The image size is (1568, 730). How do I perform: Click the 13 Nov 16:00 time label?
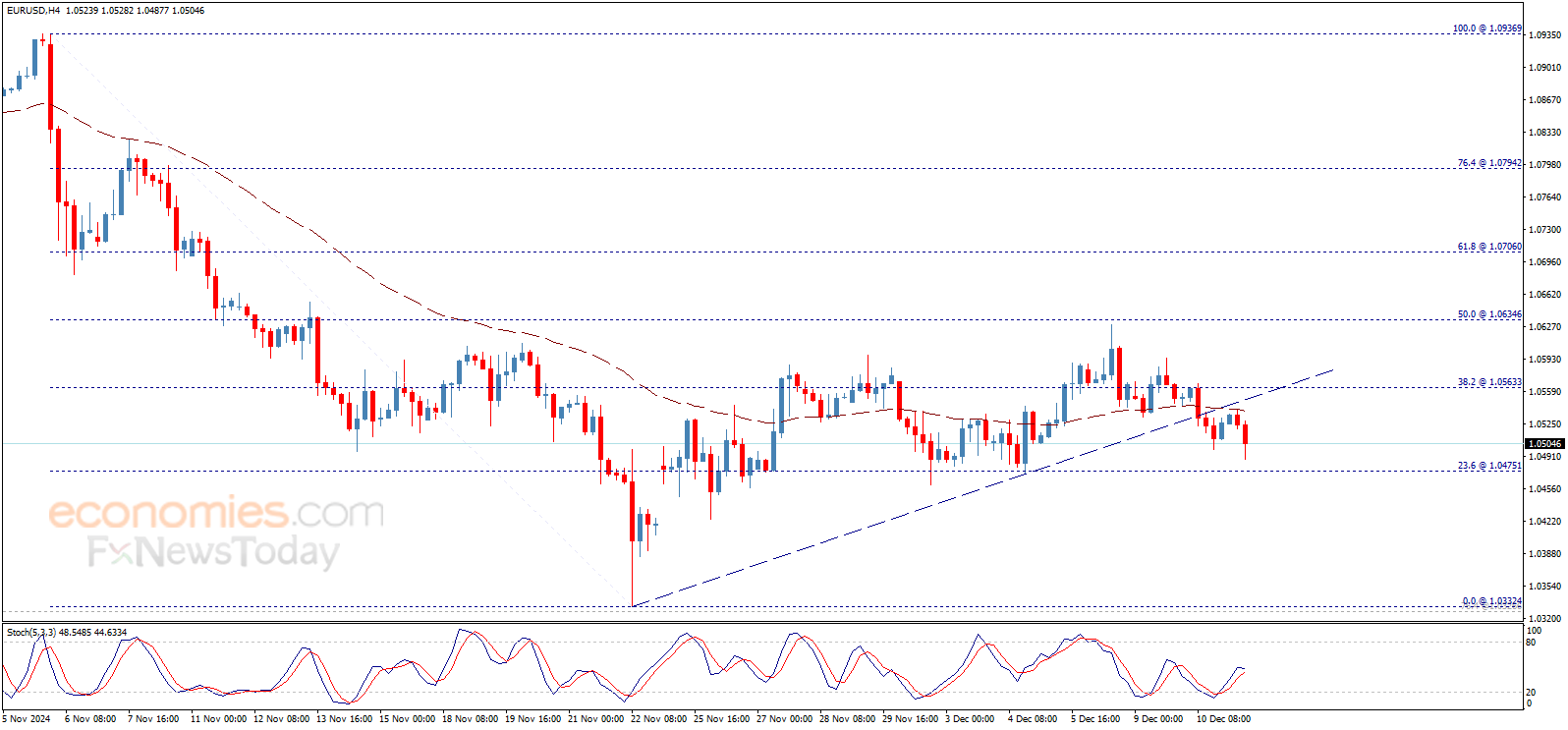pos(344,719)
